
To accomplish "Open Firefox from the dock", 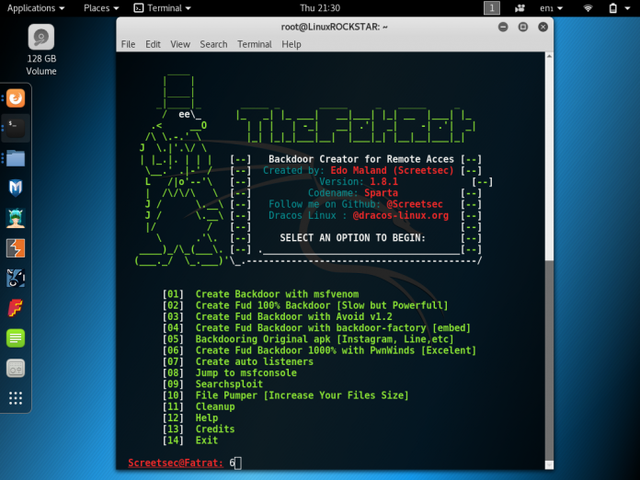I will point(16,98).
